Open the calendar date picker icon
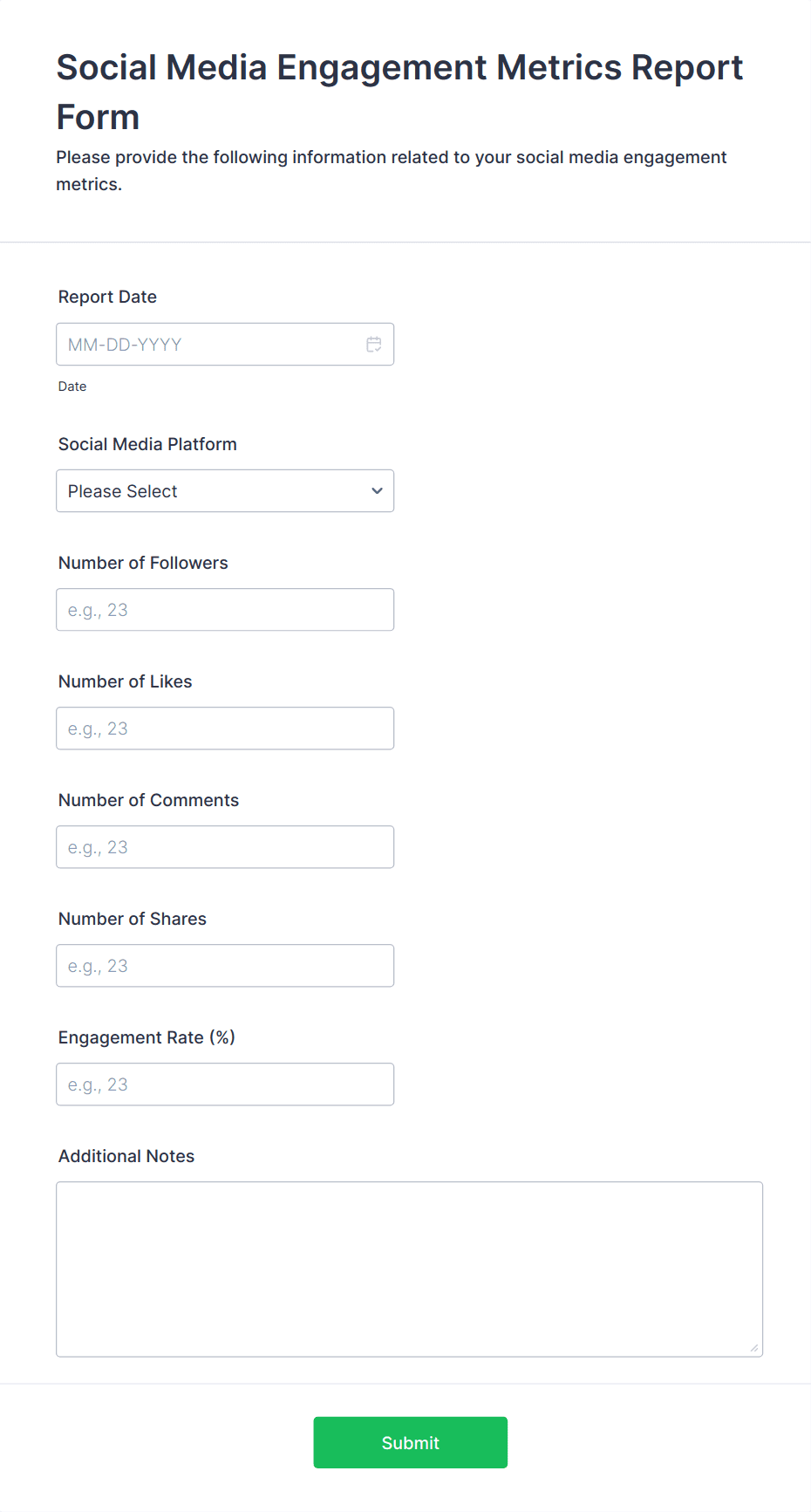Viewport: 811px width, 1512px height. point(374,345)
